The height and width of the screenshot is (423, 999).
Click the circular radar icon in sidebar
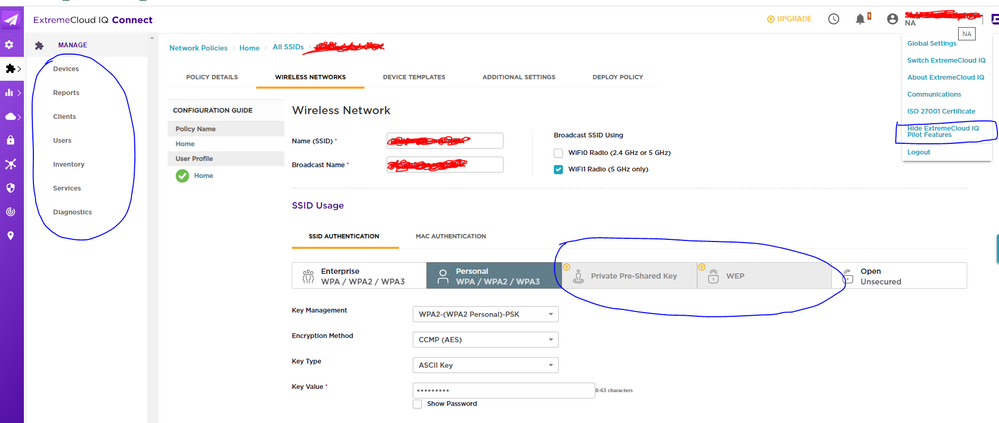point(10,212)
